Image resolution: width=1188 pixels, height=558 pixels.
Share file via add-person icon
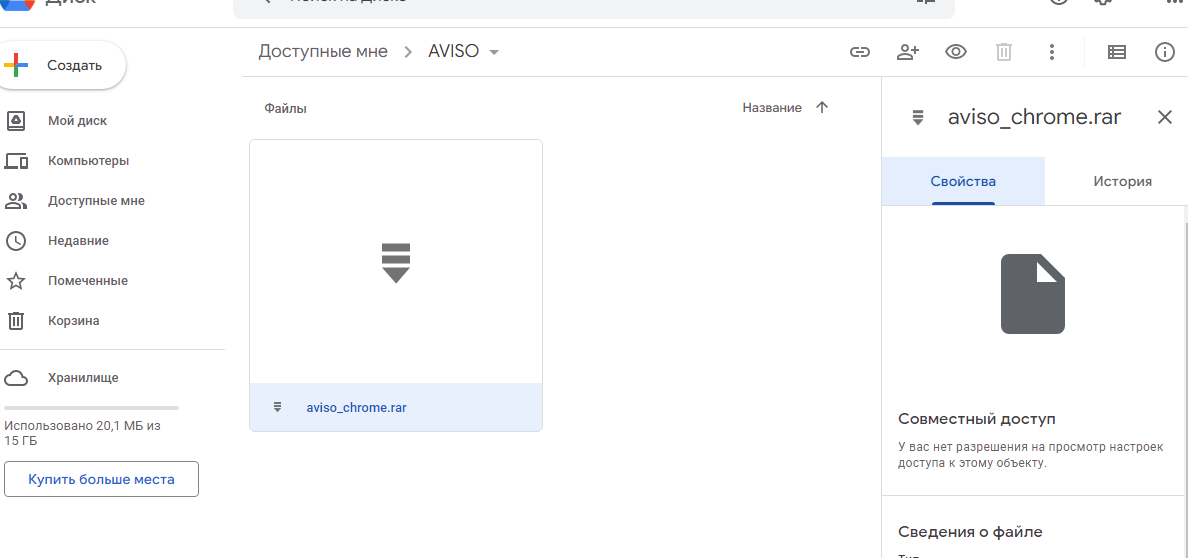pos(908,52)
